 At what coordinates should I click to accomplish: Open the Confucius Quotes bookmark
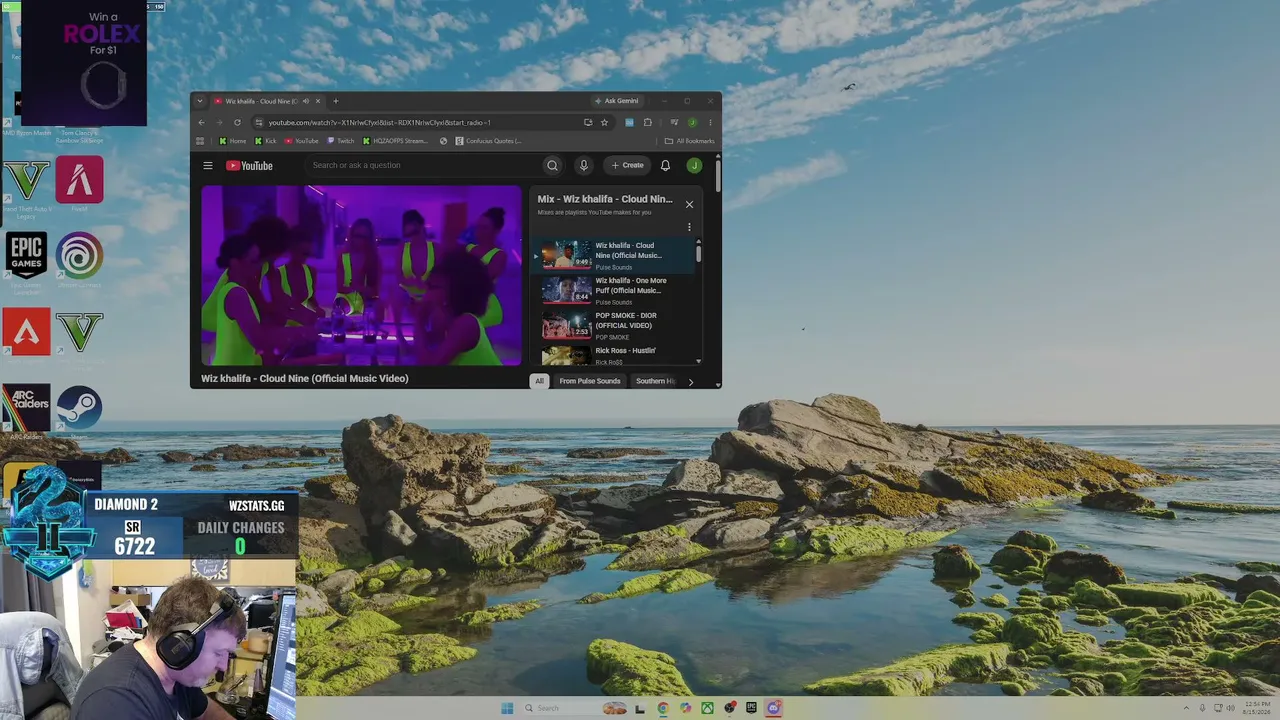[x=489, y=141]
